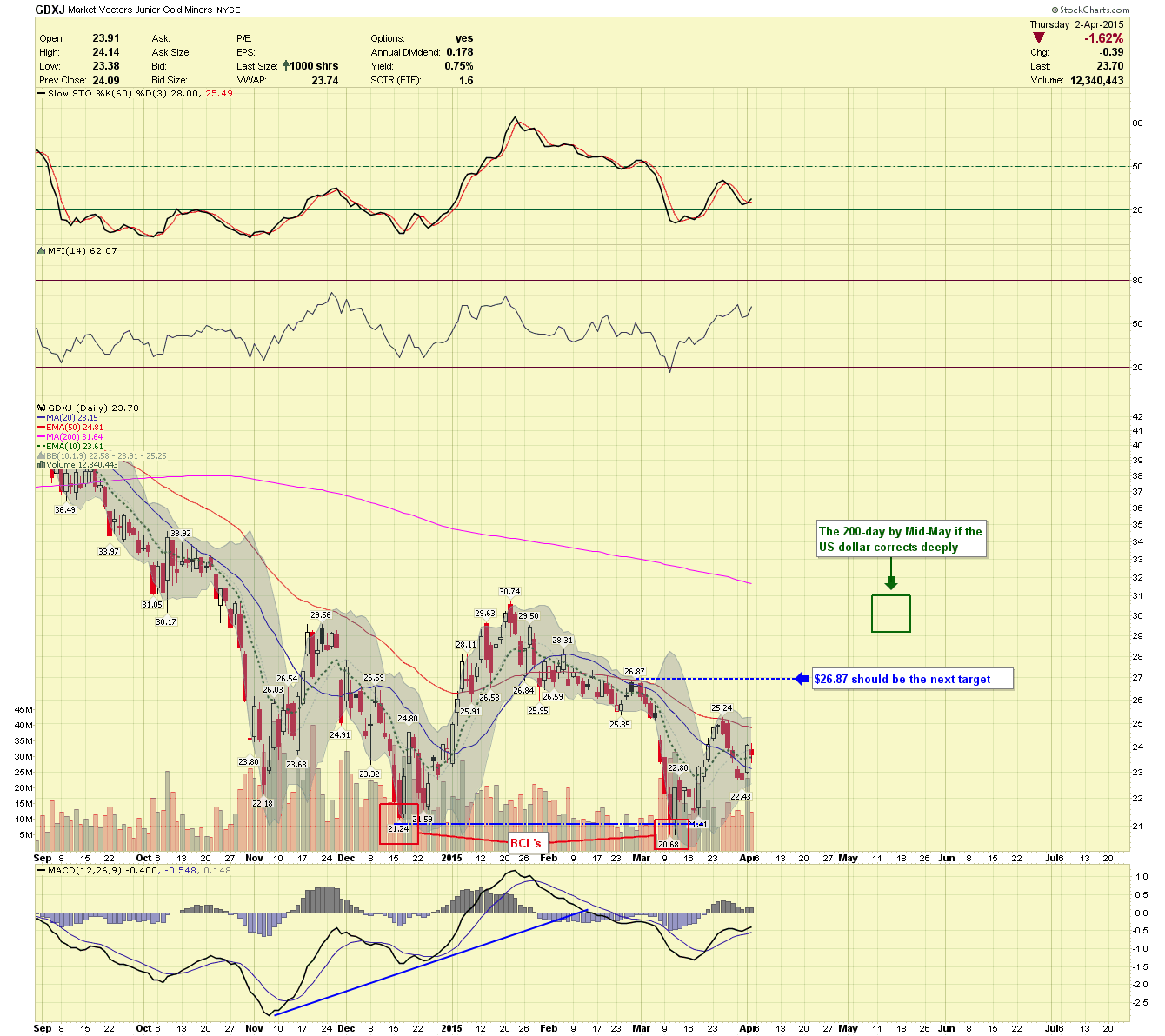The width and height of the screenshot is (1165, 1036).
Task: Click the Prev Close value 24.09
Action: point(106,80)
